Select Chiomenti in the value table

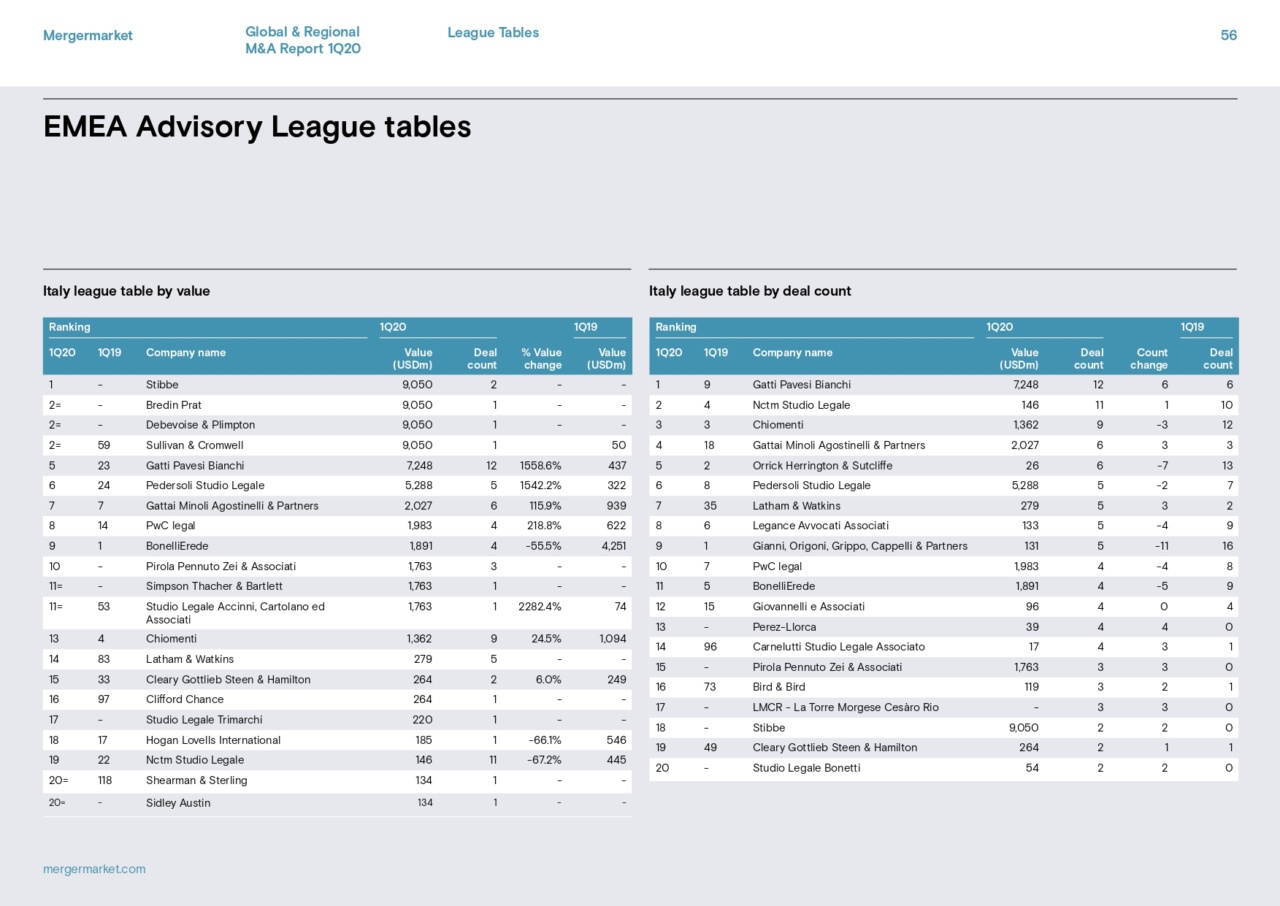171,639
